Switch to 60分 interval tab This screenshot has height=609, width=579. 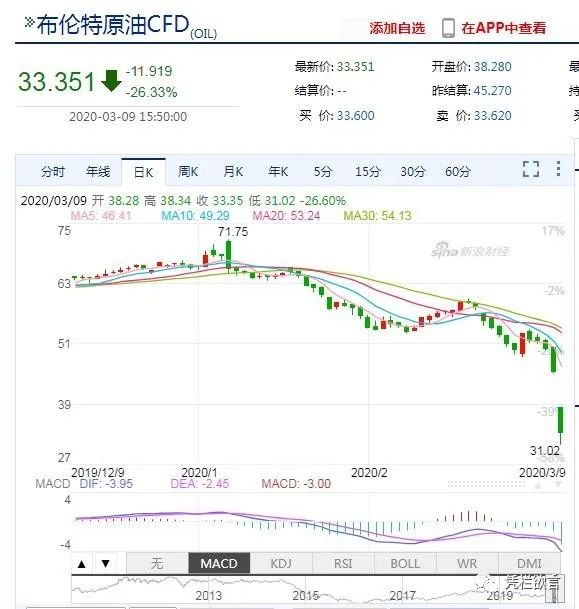click(x=458, y=171)
